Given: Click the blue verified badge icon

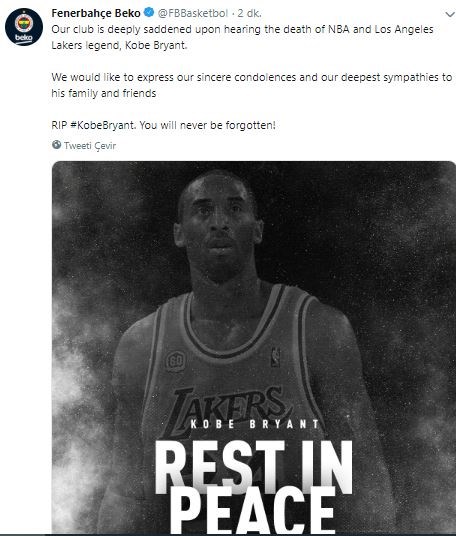Looking at the screenshot, I should point(149,13).
